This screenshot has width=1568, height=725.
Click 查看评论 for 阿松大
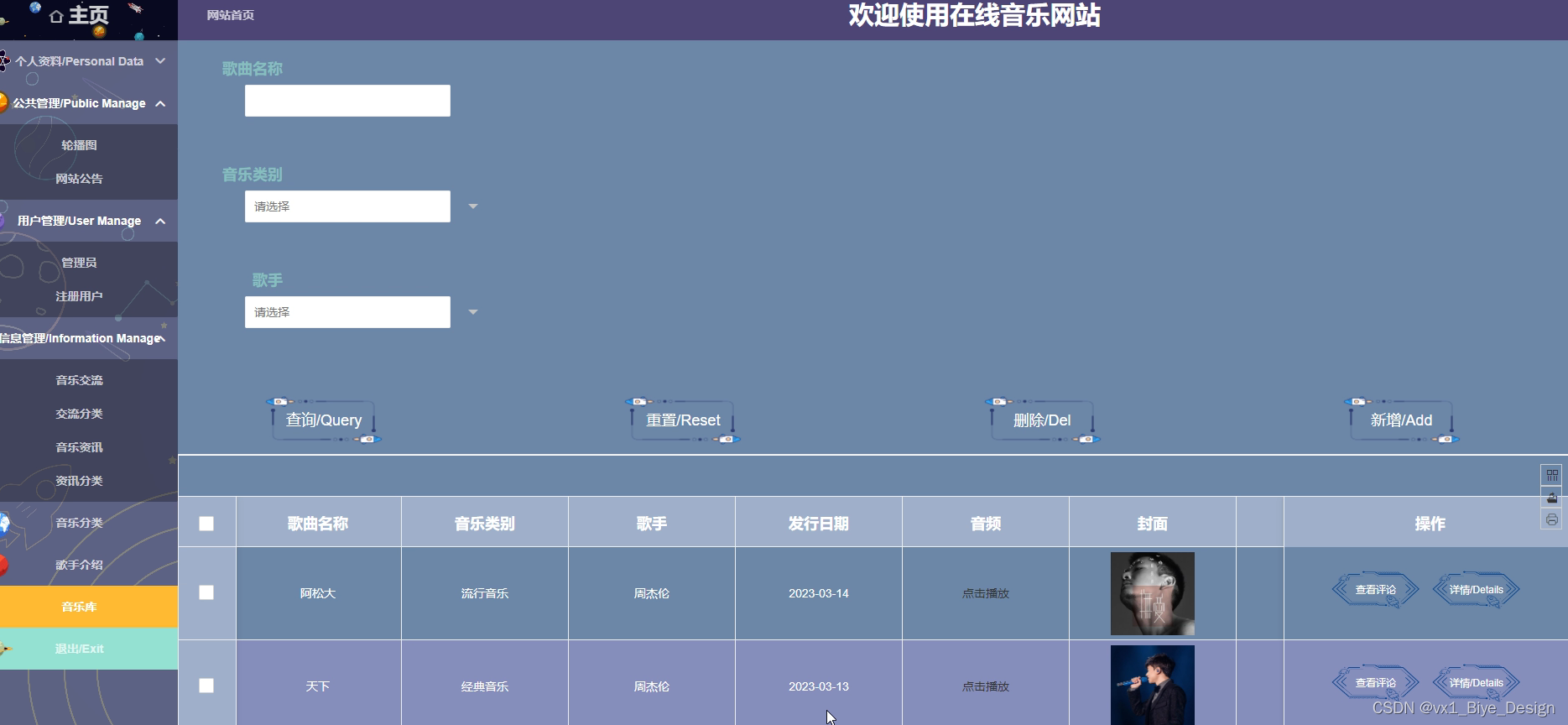click(x=1376, y=590)
